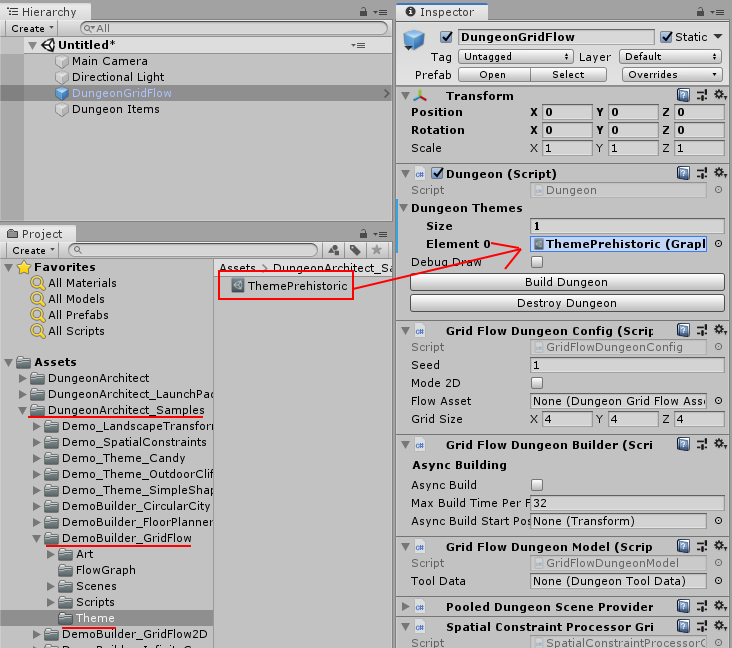Expand the Pooled Dungeon Scene Provider component

[405, 606]
